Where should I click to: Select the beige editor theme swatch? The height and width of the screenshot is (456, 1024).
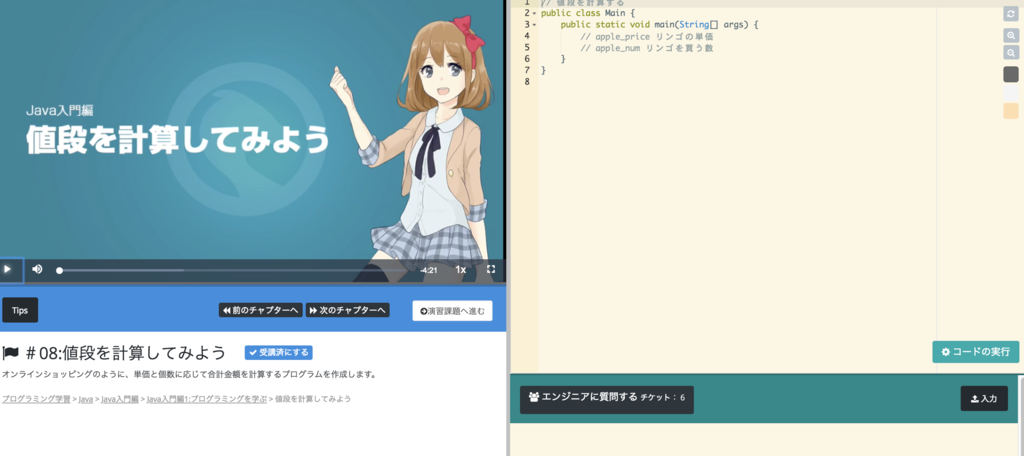[x=1010, y=111]
